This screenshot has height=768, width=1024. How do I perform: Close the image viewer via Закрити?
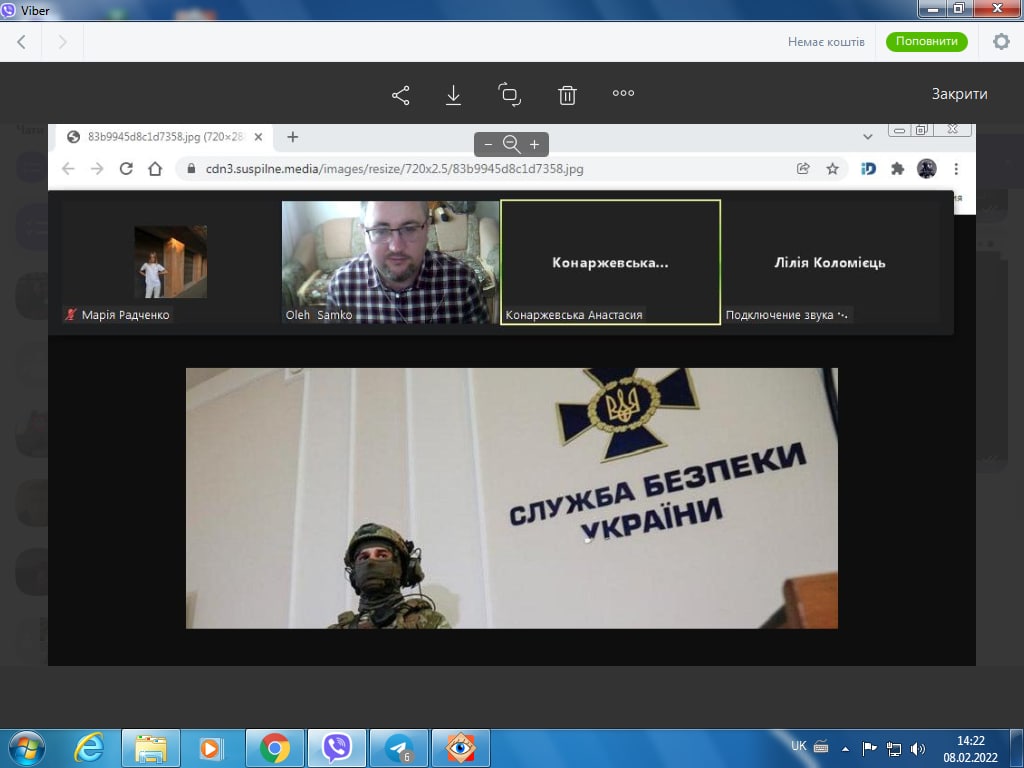pos(959,93)
